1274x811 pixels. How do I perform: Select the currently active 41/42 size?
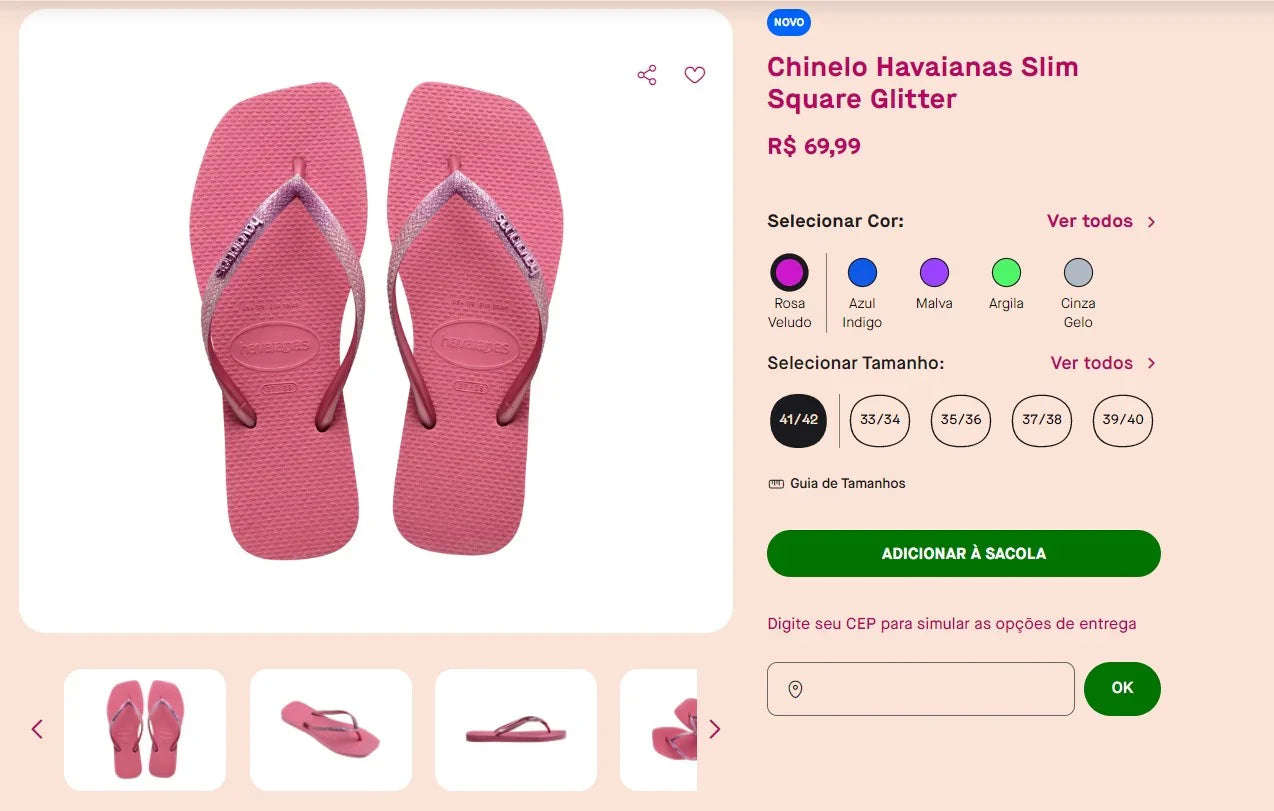797,420
